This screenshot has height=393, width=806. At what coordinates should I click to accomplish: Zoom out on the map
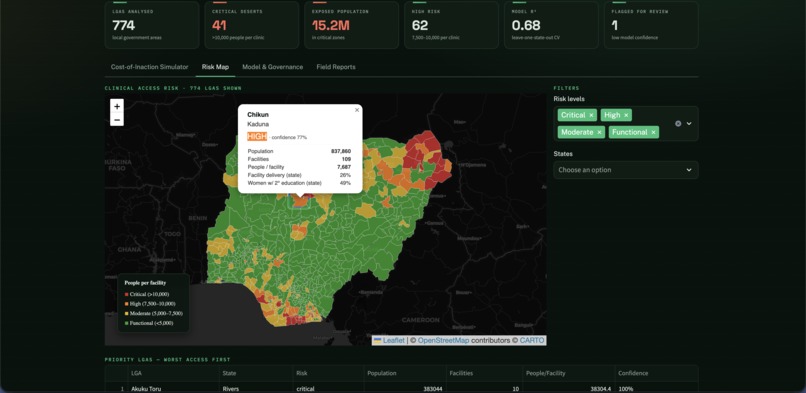(117, 120)
